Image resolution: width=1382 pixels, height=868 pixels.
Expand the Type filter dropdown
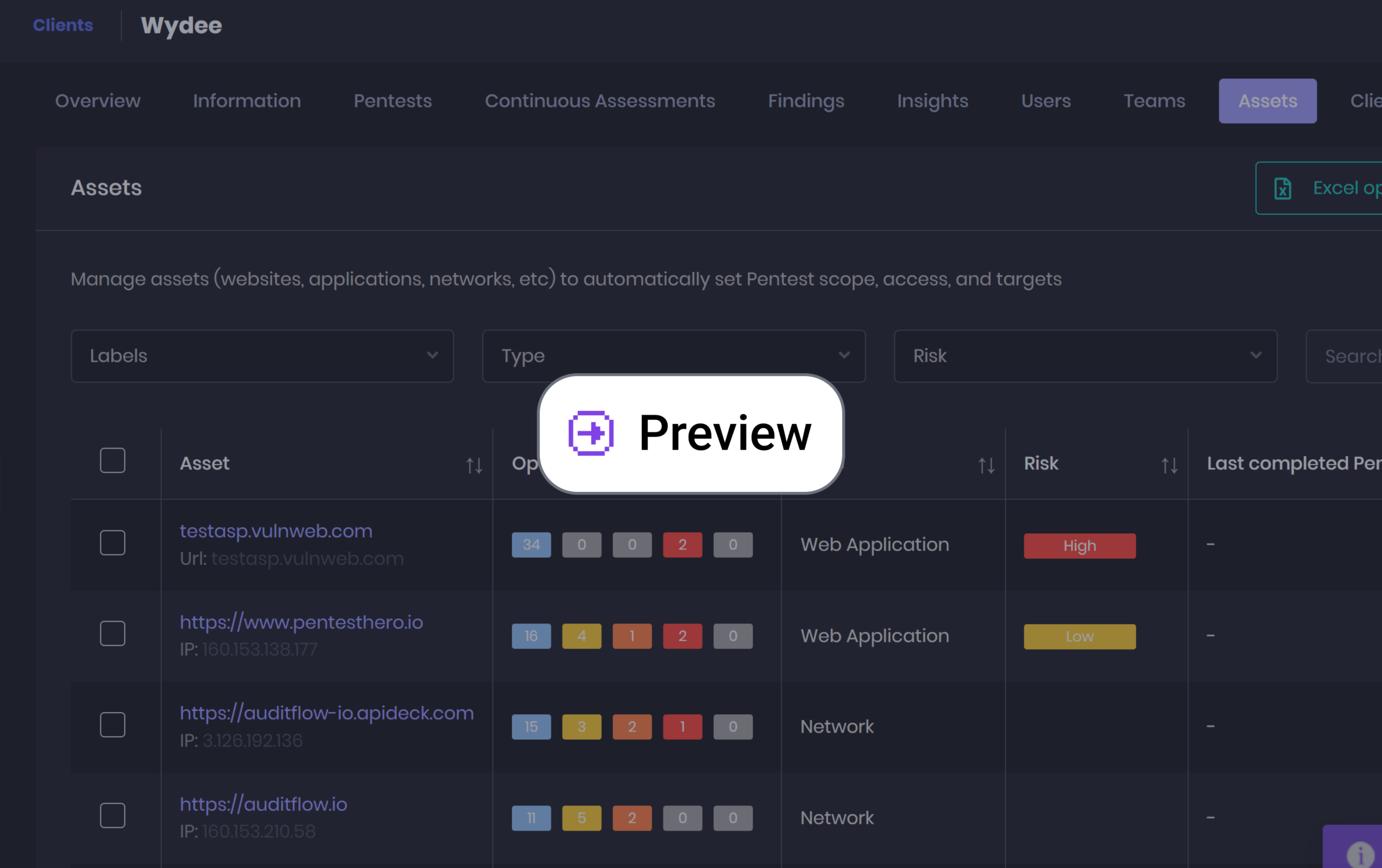click(x=674, y=356)
